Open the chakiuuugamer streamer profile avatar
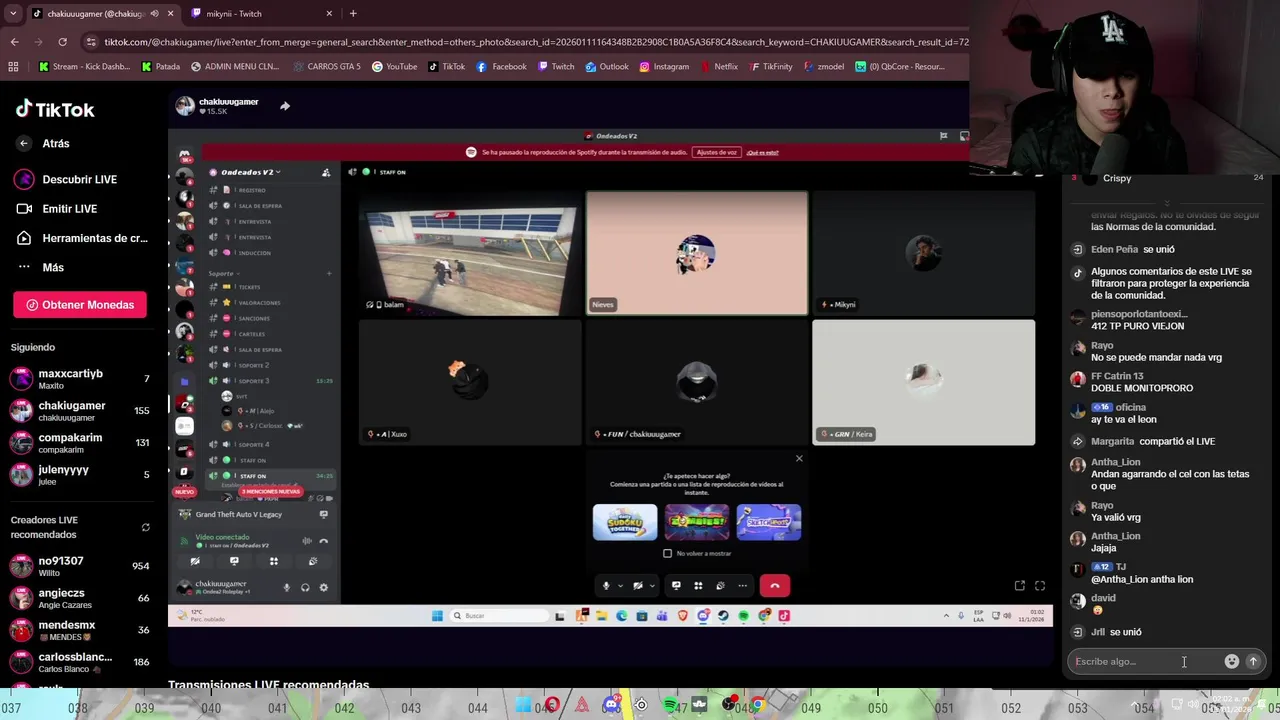The width and height of the screenshot is (1280, 720). coord(185,106)
